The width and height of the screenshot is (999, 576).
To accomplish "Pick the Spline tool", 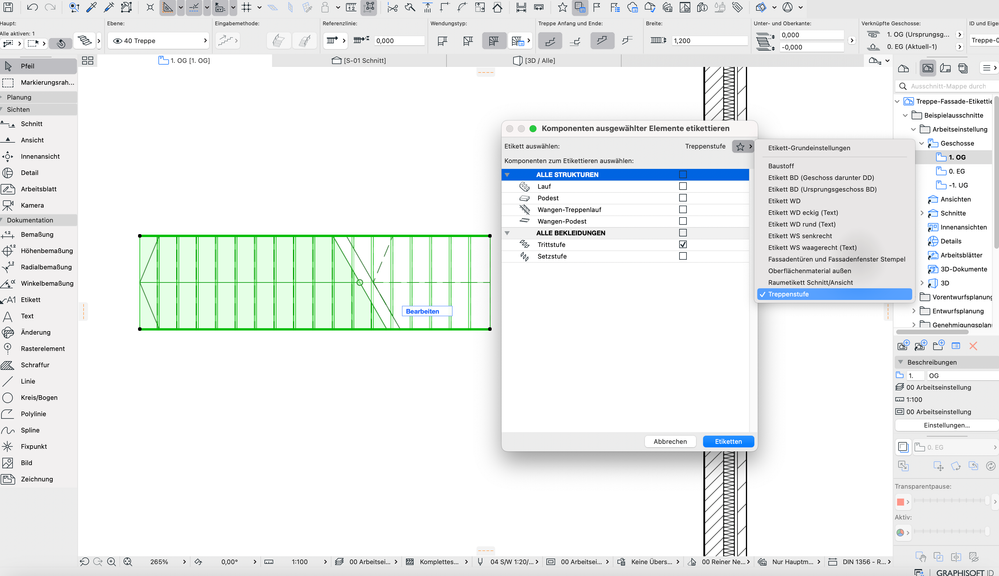I will [30, 430].
